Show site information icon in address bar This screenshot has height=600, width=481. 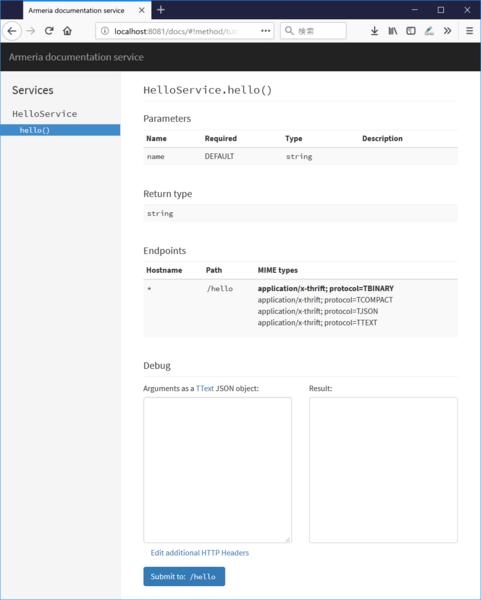coord(104,31)
